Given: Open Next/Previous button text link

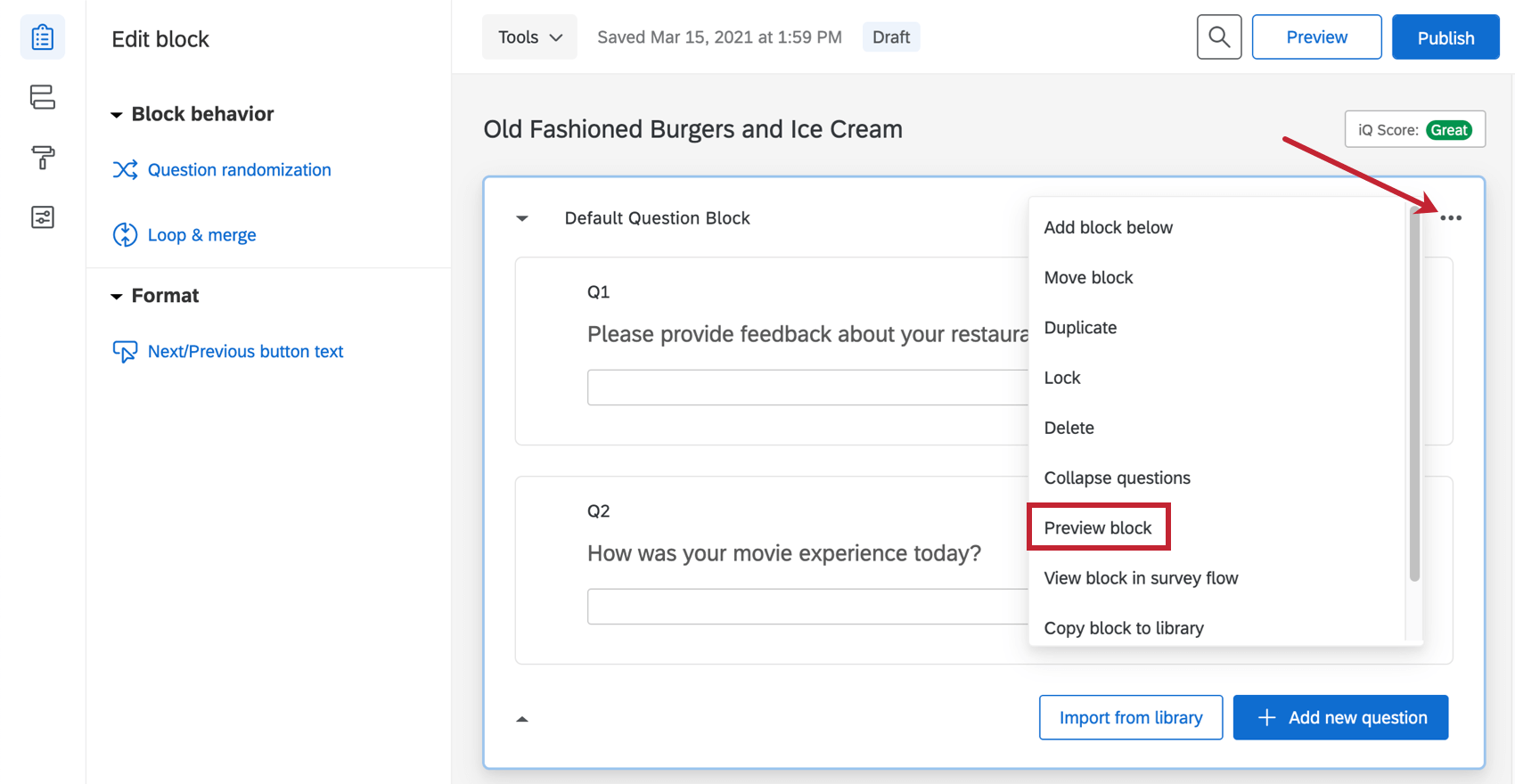Looking at the screenshot, I should tap(245, 351).
